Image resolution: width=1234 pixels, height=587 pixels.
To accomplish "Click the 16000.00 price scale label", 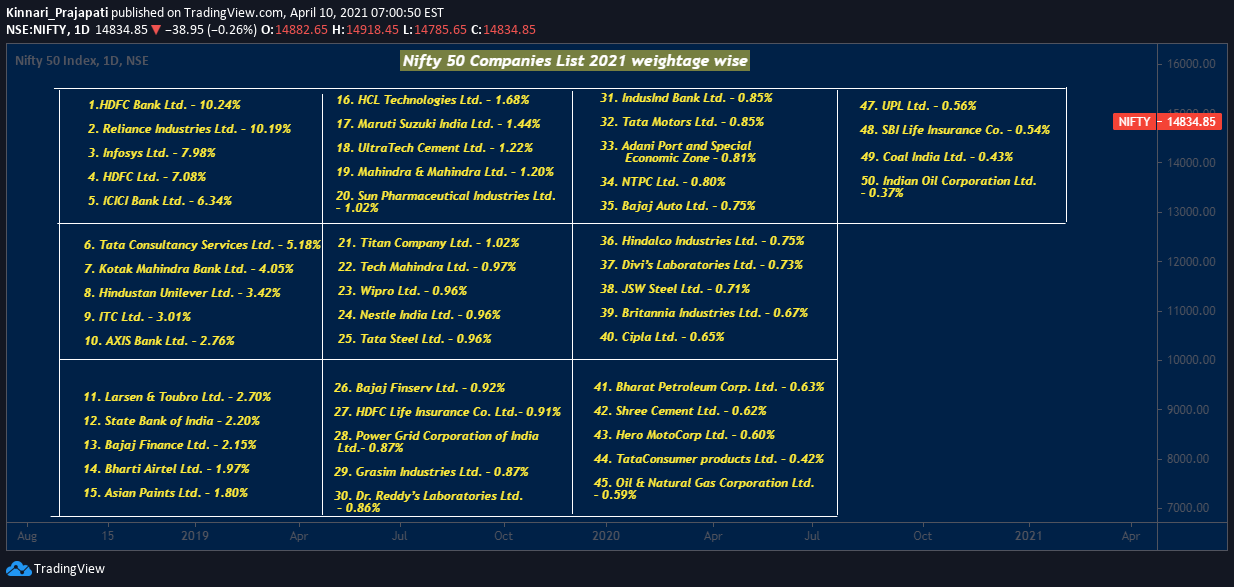I will tap(1192, 64).
